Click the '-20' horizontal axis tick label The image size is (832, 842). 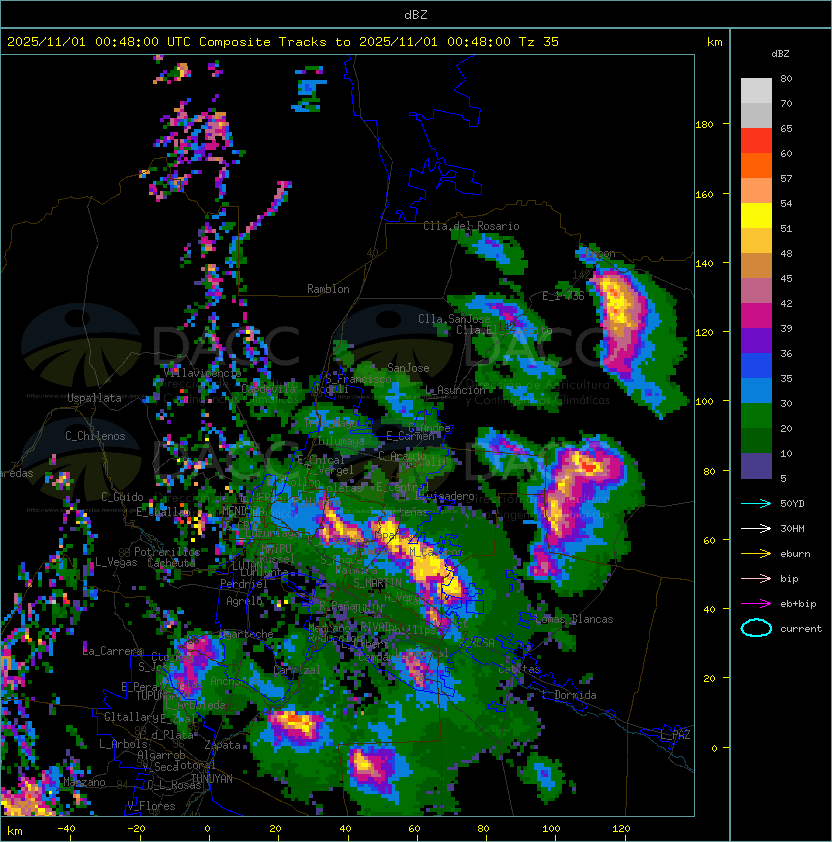tap(136, 828)
